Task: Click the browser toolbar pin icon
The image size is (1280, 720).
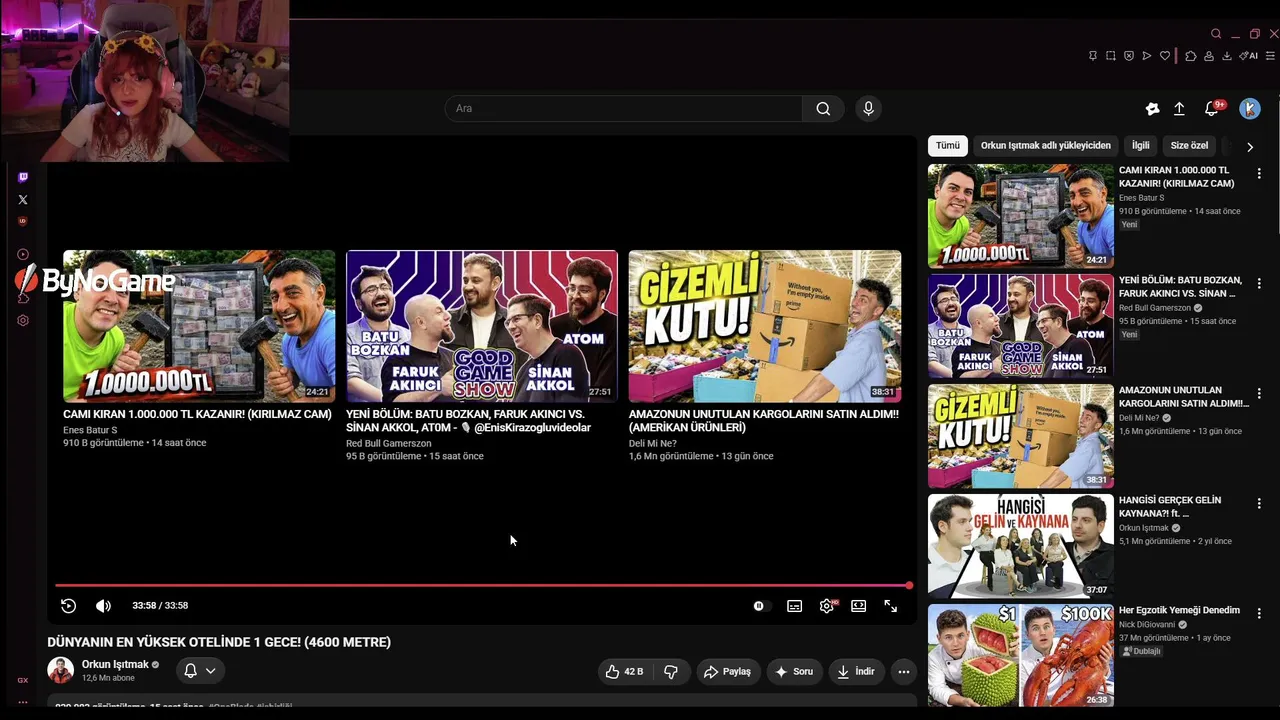Action: pyautogui.click(x=1092, y=56)
